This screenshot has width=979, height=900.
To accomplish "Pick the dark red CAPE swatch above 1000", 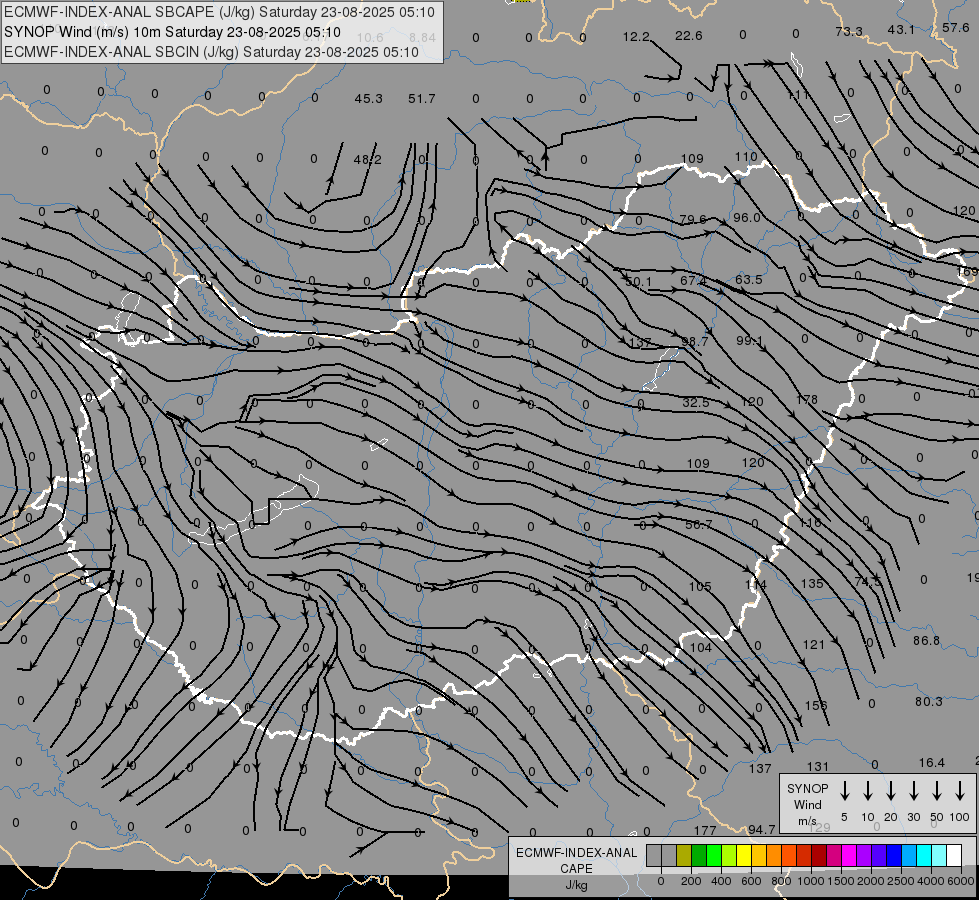I will tap(819, 856).
